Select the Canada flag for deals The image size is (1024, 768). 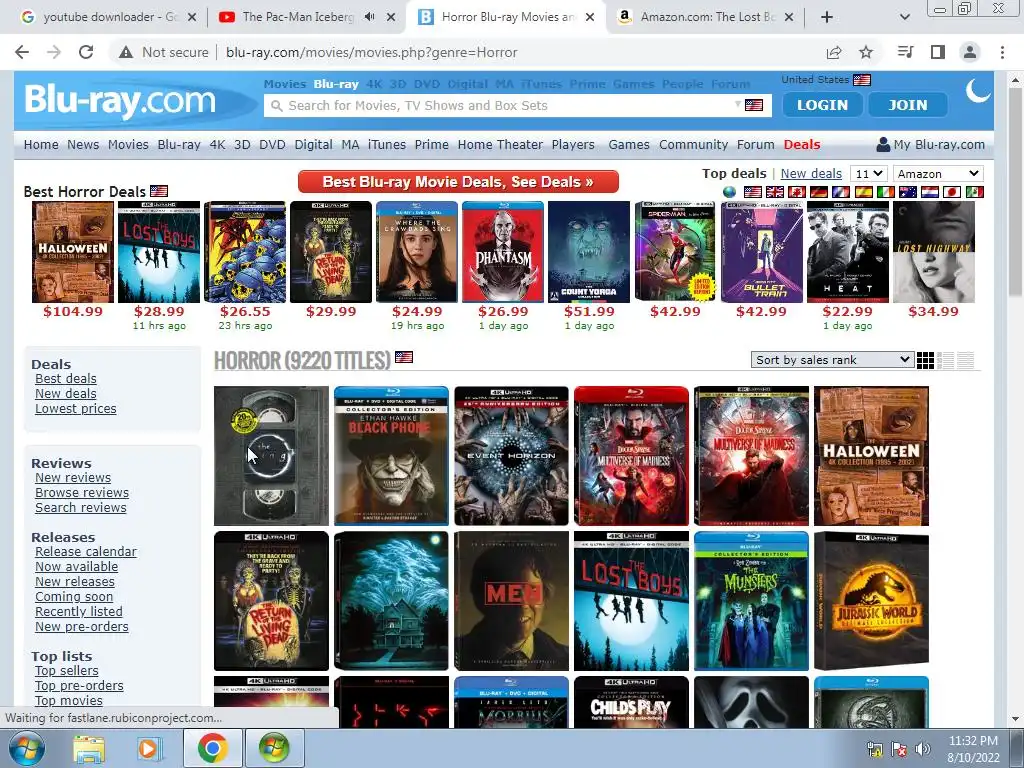click(x=797, y=192)
